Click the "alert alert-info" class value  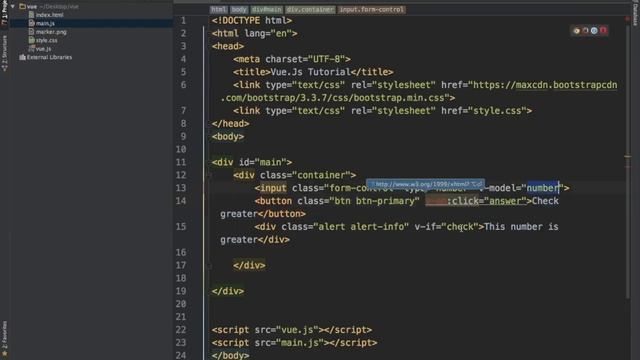click(361, 227)
